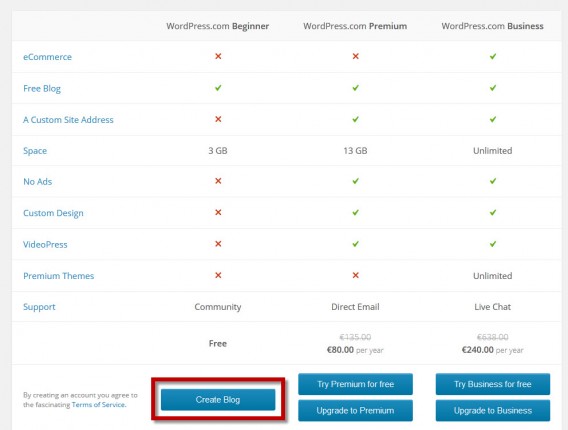
Task: Open the eCommerce feature link
Action: point(47,57)
